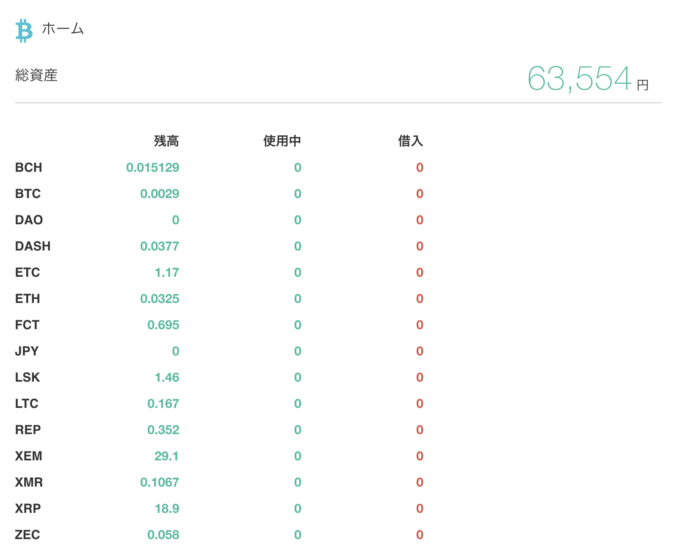The width and height of the screenshot is (680, 556).
Task: Select the 使用中 column header
Action: coord(282,141)
